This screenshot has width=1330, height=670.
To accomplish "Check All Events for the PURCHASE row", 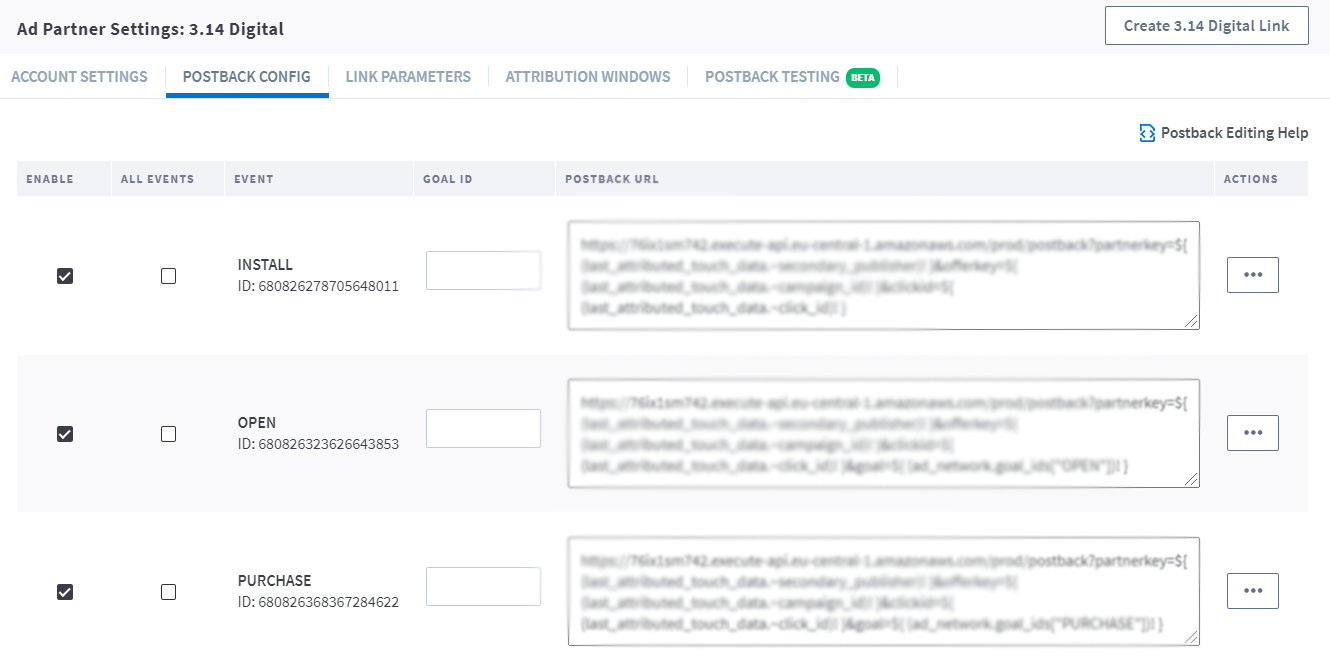I will pyautogui.click(x=168, y=591).
